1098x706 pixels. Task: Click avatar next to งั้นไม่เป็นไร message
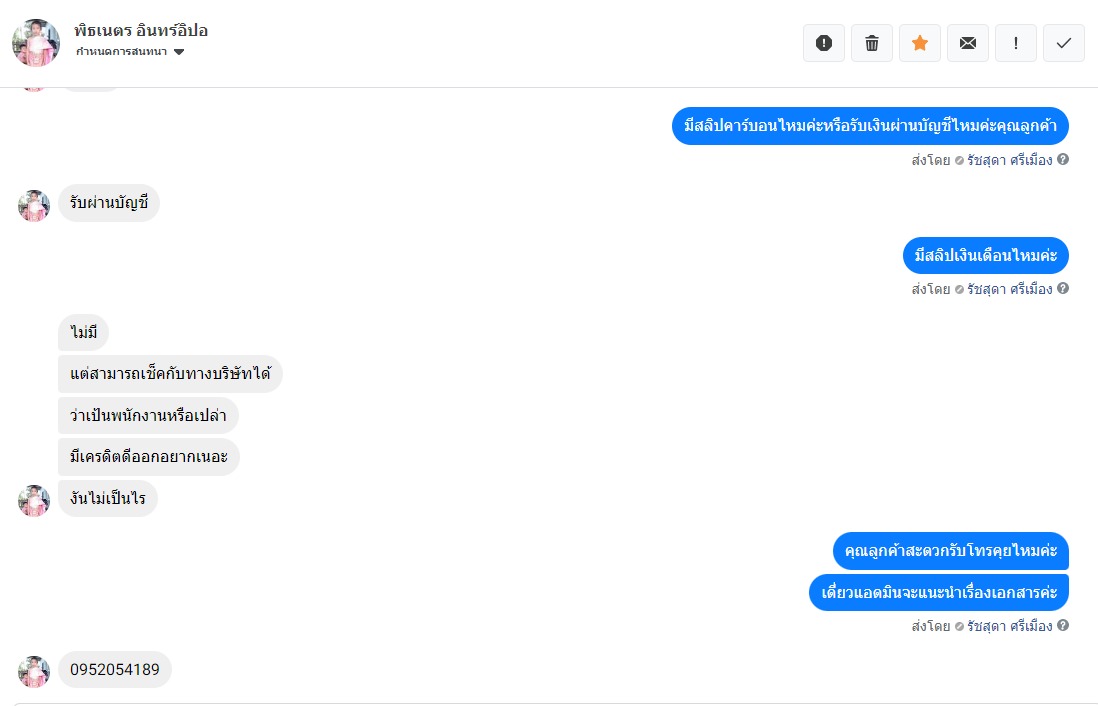pos(34,501)
